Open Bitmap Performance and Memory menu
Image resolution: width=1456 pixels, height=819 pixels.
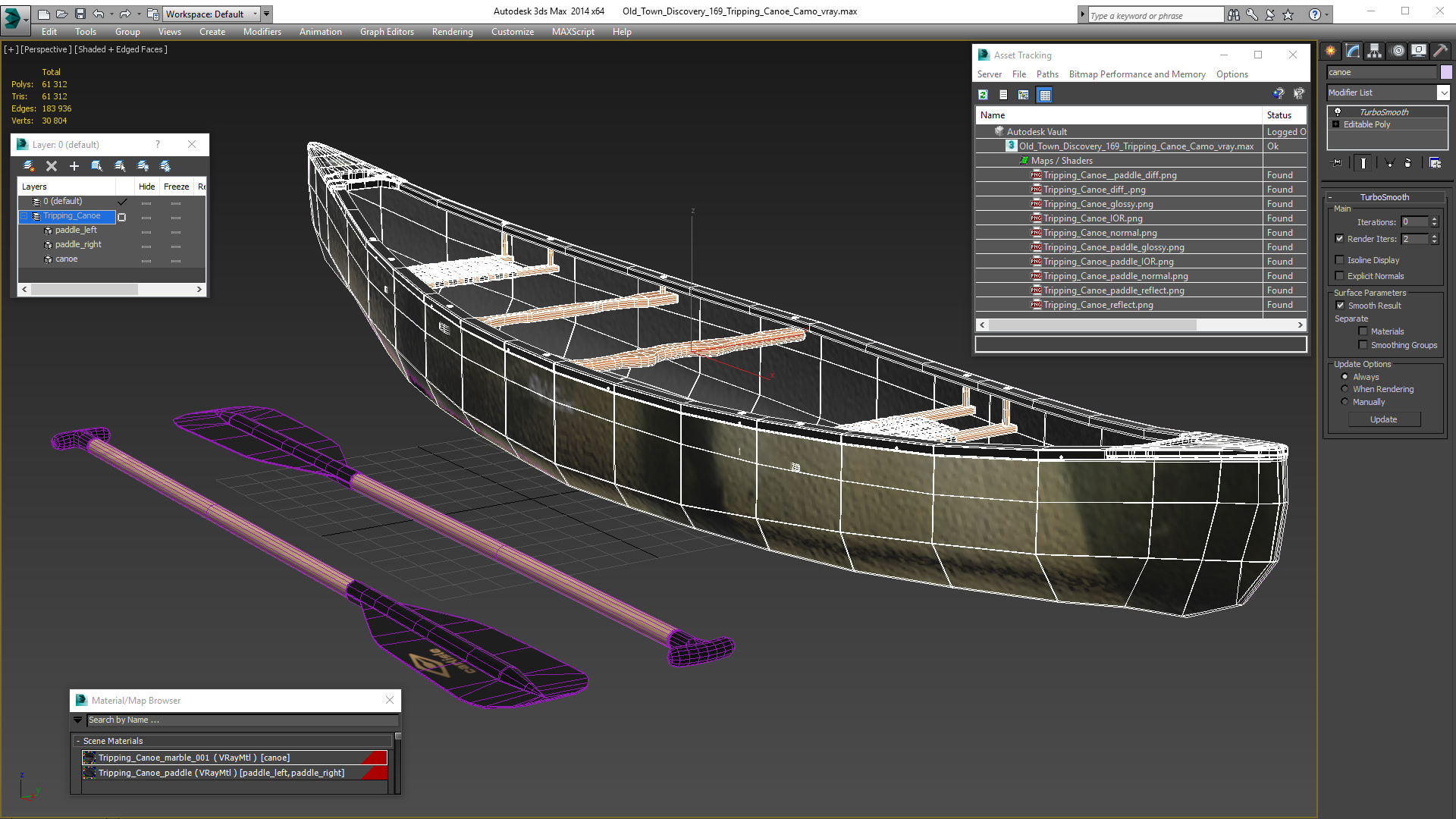1136,74
